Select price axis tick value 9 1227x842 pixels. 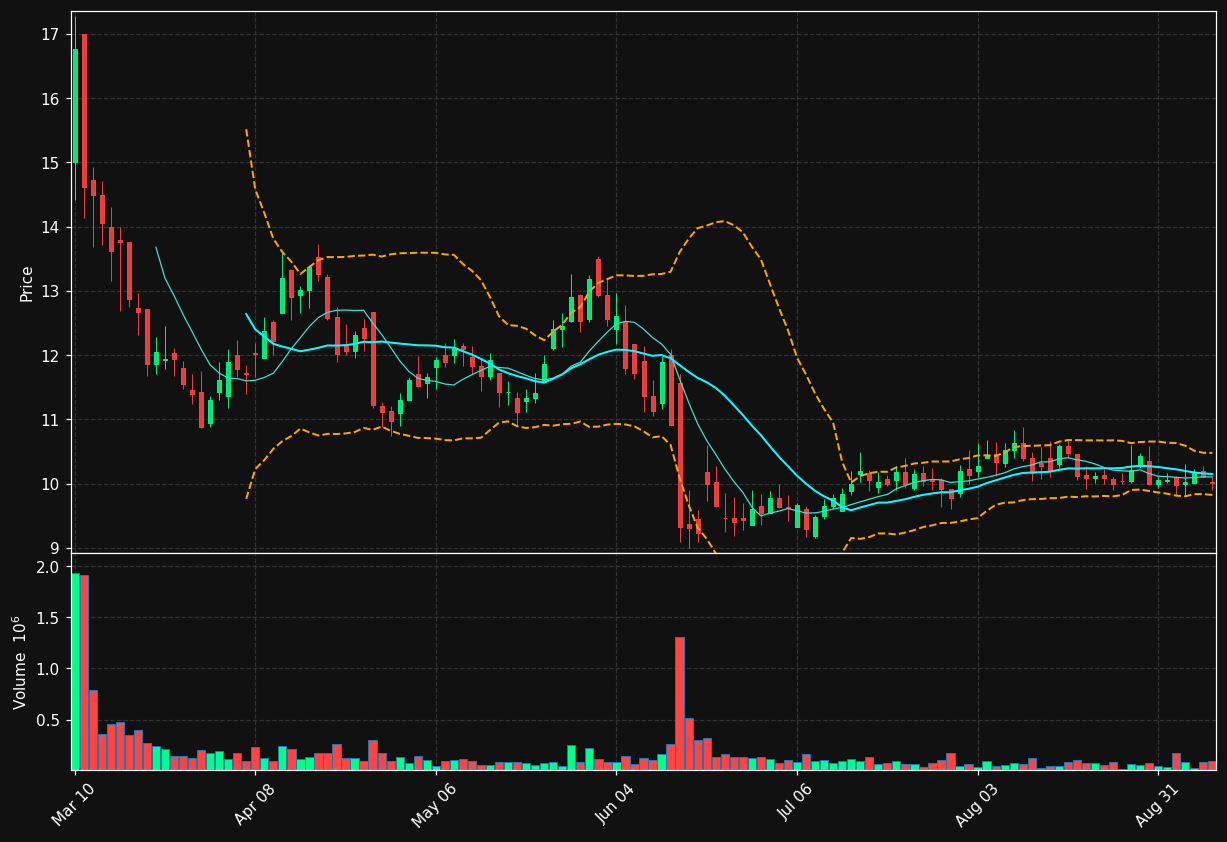pyautogui.click(x=55, y=548)
